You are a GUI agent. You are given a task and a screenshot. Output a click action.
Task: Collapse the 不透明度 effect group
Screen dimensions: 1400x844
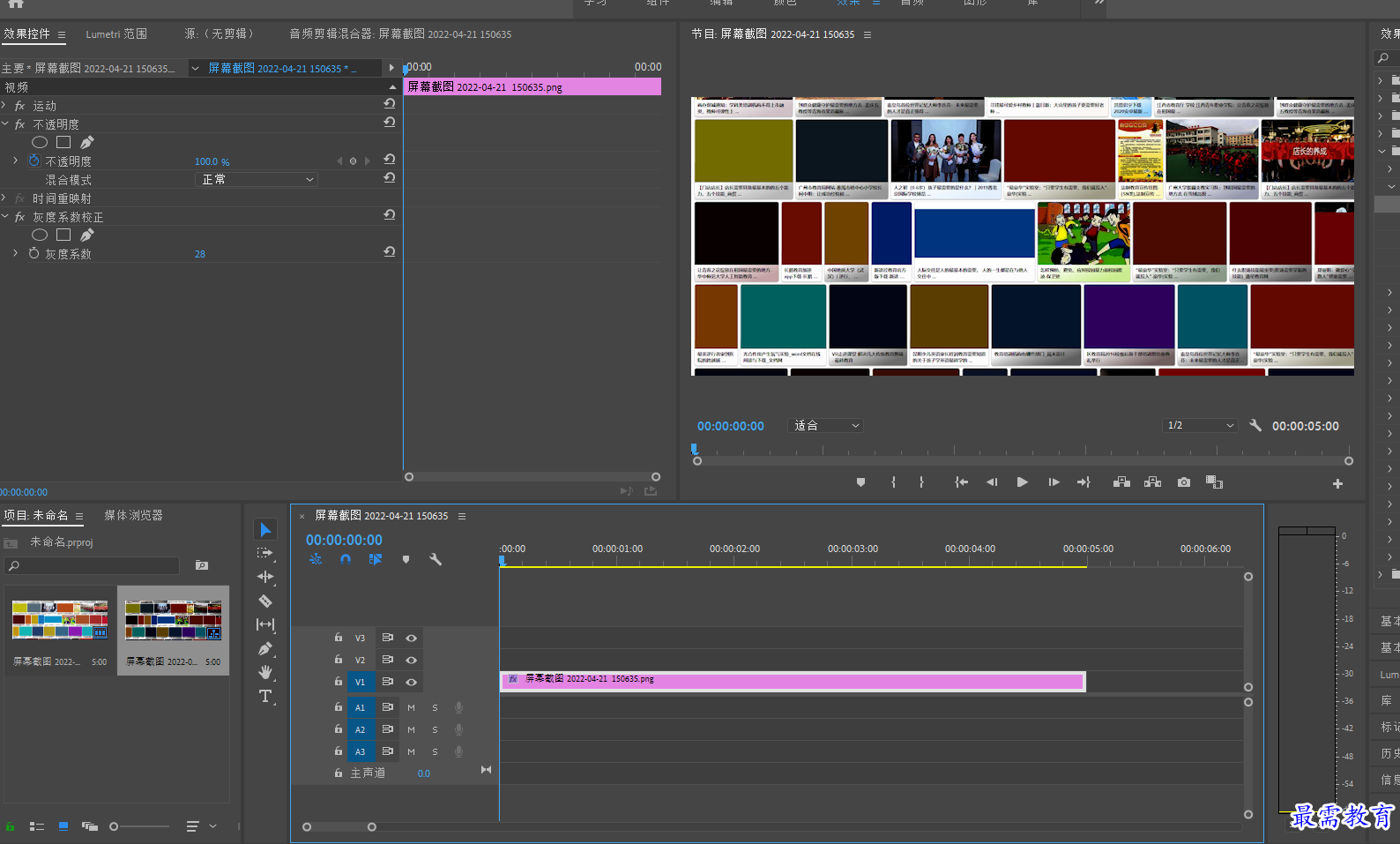[4, 123]
